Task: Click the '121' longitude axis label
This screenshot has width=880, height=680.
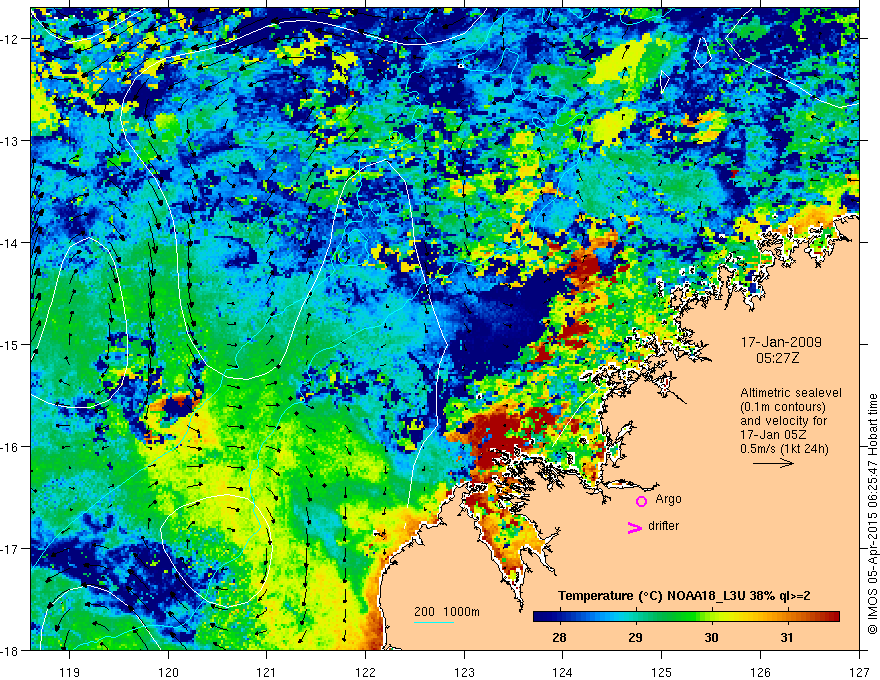Action: [x=267, y=672]
